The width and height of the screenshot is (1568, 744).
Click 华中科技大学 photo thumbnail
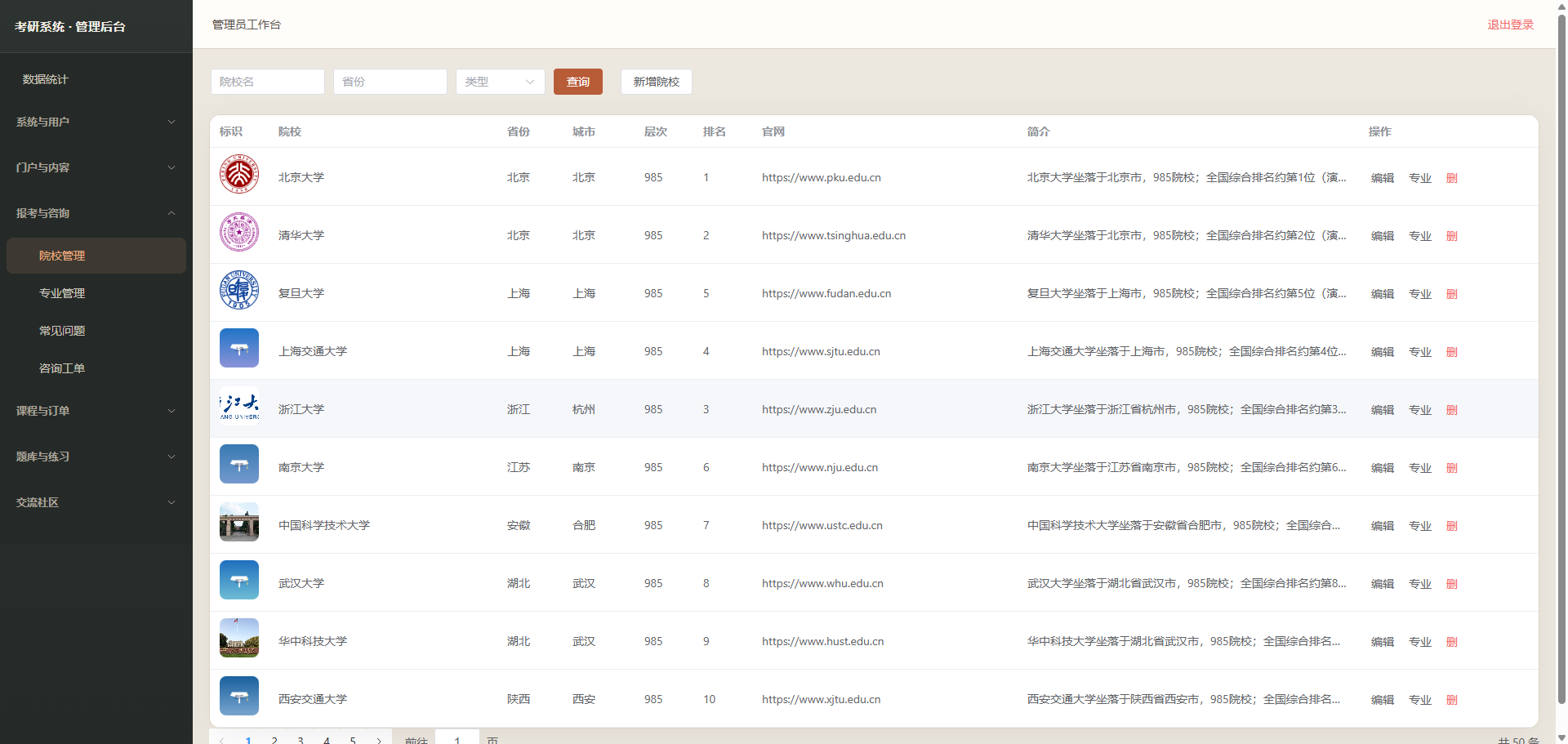pyautogui.click(x=239, y=638)
